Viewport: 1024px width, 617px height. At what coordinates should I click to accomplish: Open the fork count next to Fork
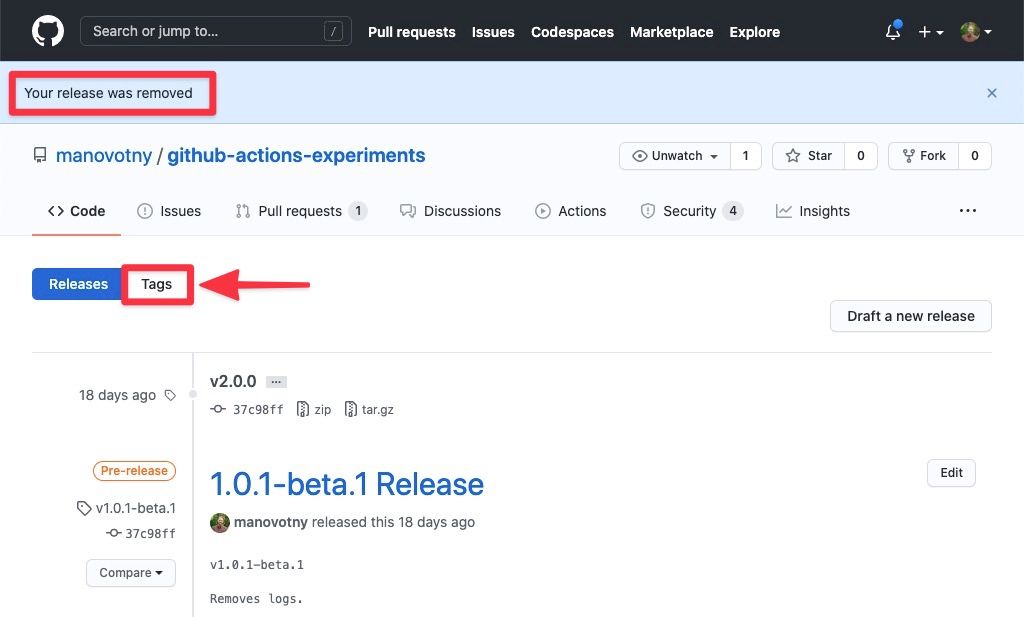[974, 156]
